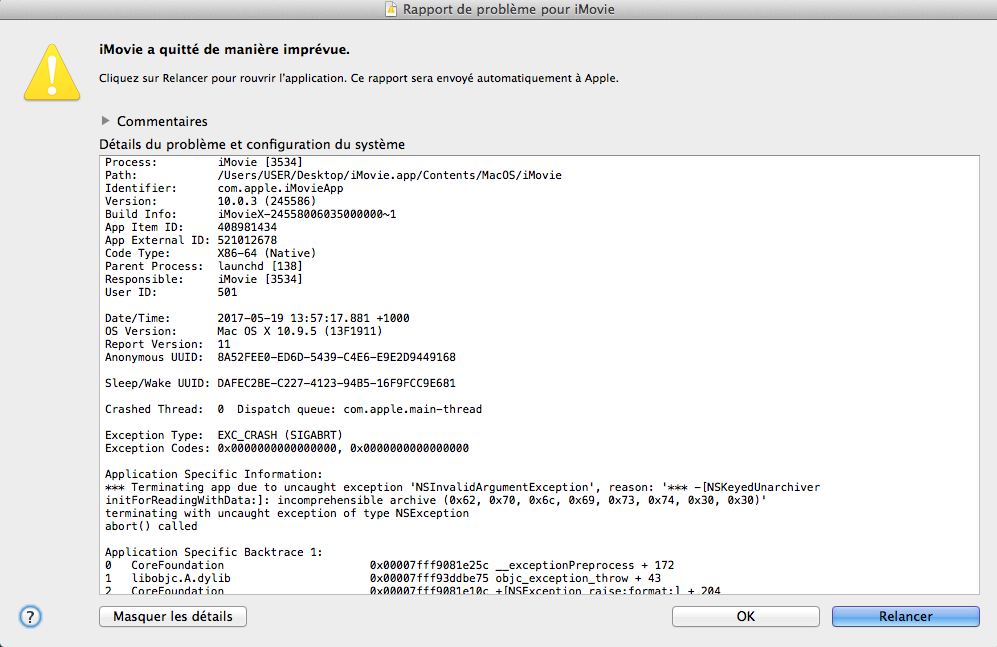The width and height of the screenshot is (997, 647).
Task: Dismiss the report with the OK button
Action: pos(746,616)
